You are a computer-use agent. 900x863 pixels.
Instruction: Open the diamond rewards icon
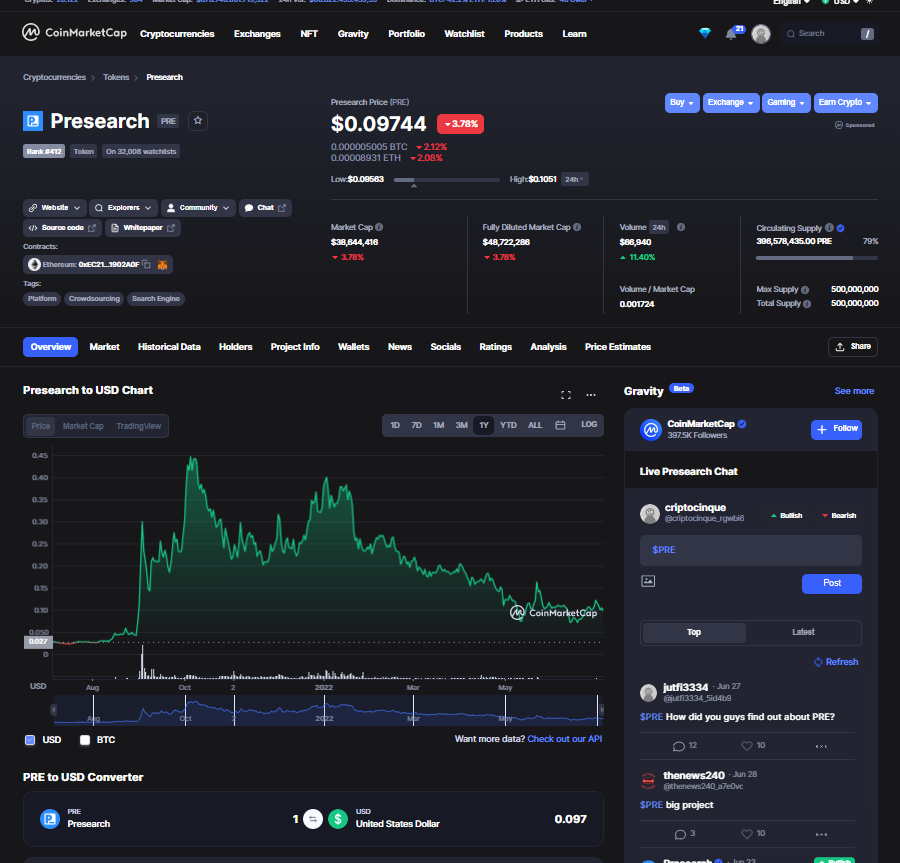(x=705, y=33)
